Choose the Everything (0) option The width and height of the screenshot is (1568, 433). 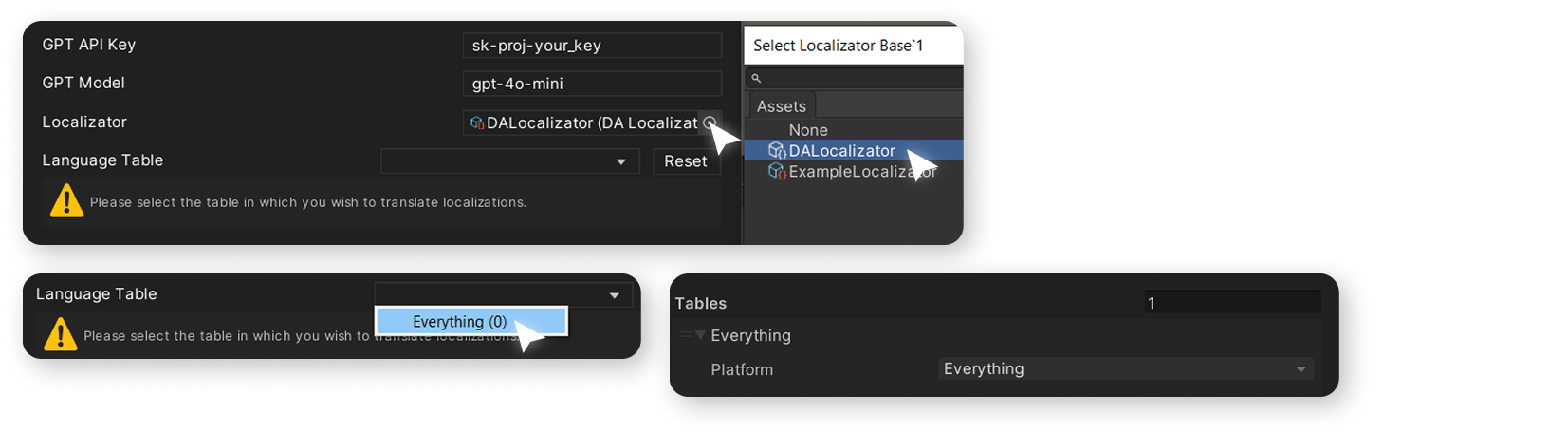[x=471, y=321]
